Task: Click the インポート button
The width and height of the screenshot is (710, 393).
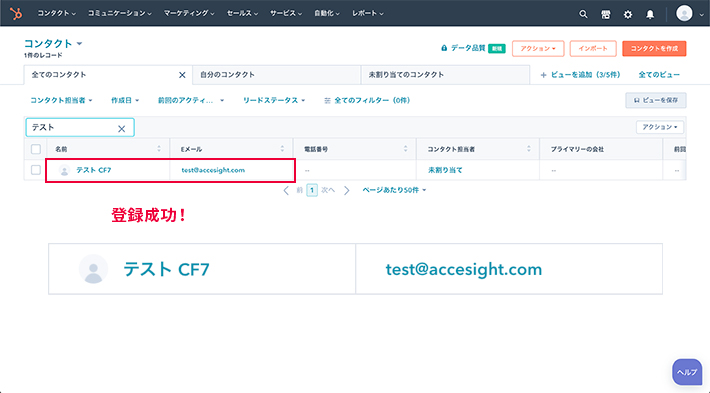Action: (x=593, y=48)
